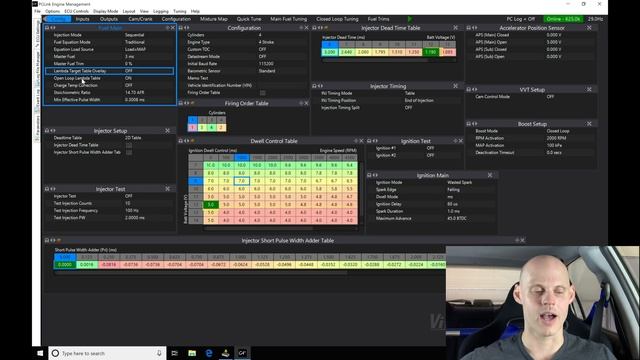The height and width of the screenshot is (360, 640).
Task: Toggle Firing Order Table checkbox in Configuration
Action: click(x=263, y=93)
